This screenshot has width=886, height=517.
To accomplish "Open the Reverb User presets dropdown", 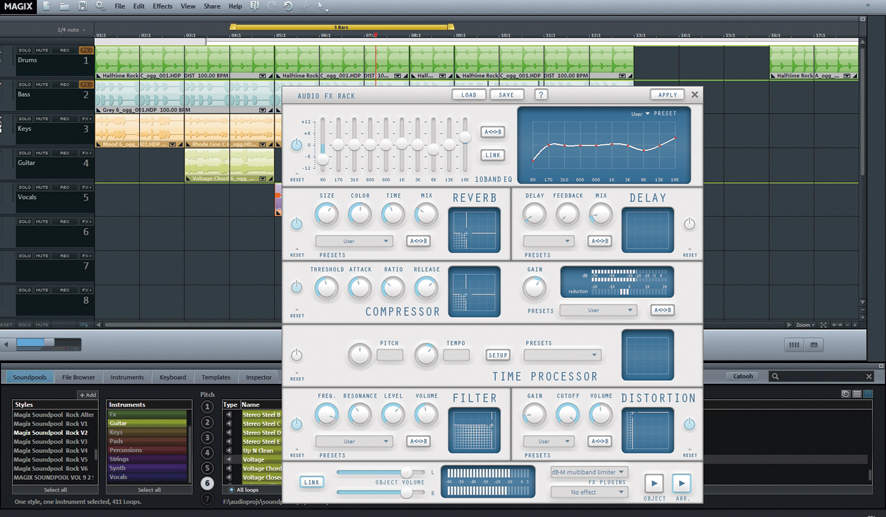I will 354,241.
